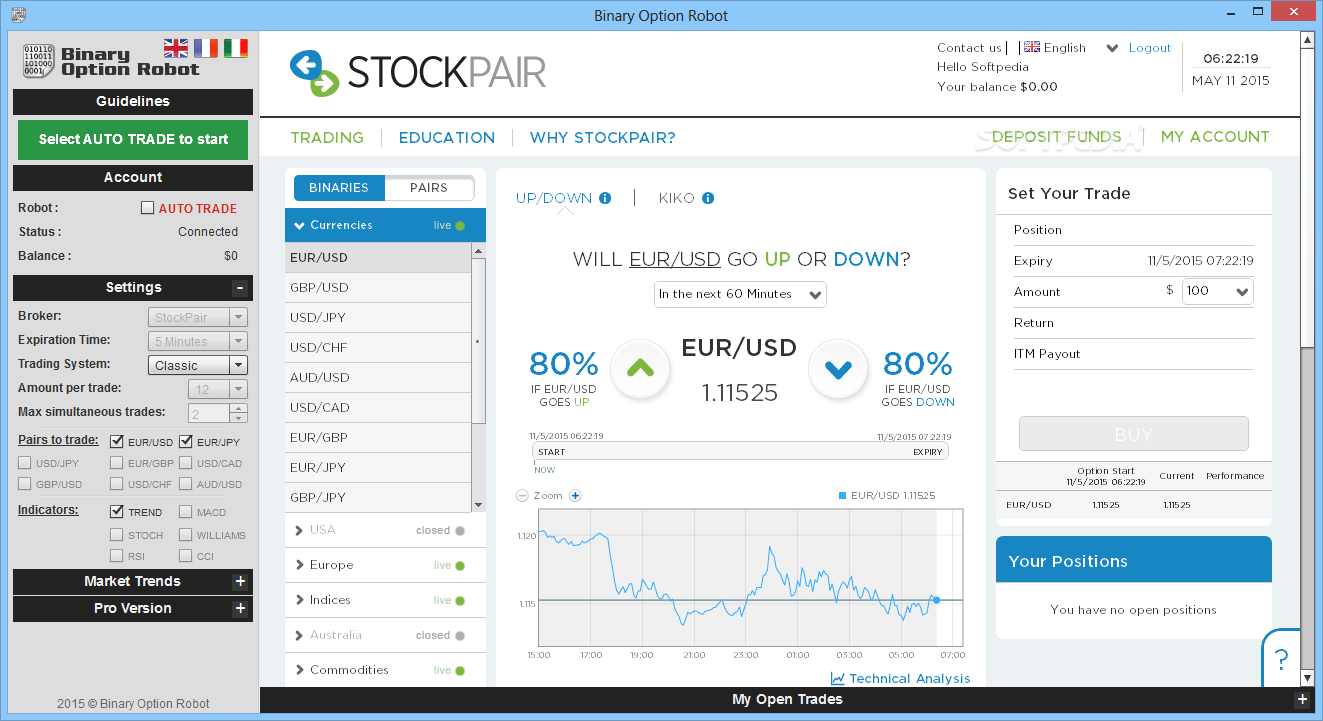
Task: Open the In the next 60 Minutes dropdown
Action: [740, 294]
